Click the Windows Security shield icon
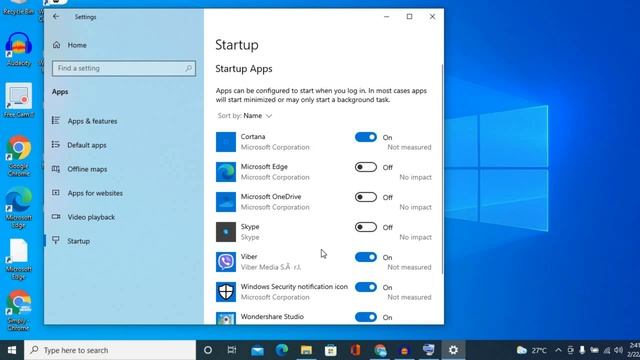The width and height of the screenshot is (640, 360). click(x=226, y=292)
